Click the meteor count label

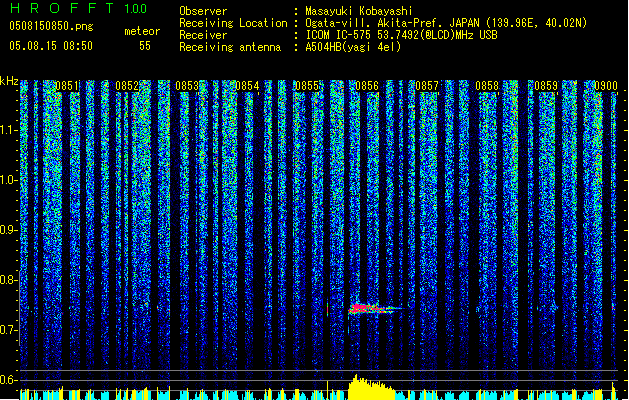(x=142, y=31)
